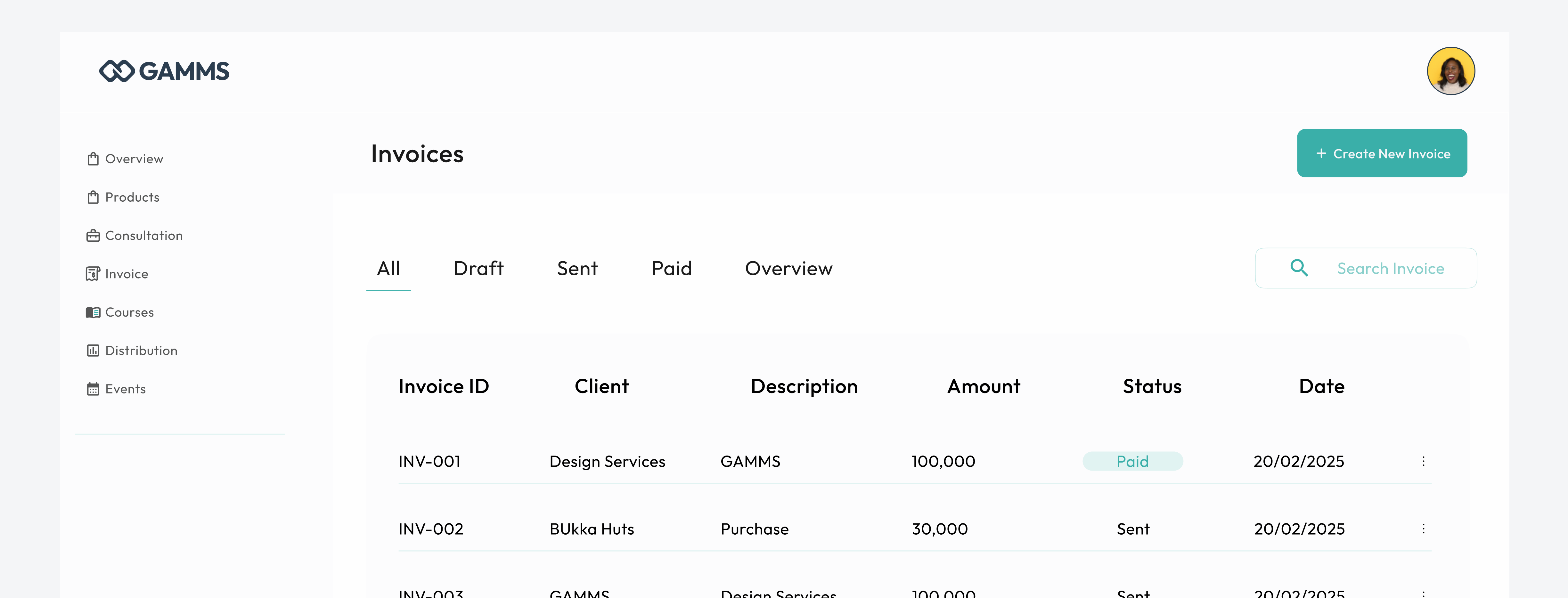The width and height of the screenshot is (1568, 598).
Task: Open Consultation in the sidebar
Action: pos(144,235)
